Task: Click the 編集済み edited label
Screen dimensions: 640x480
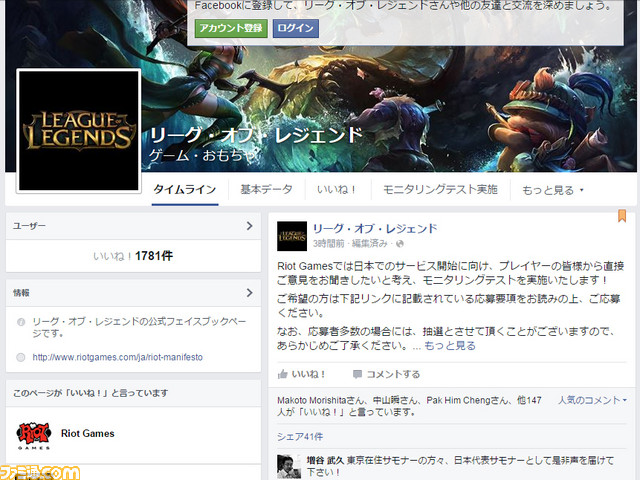Action: tap(369, 244)
